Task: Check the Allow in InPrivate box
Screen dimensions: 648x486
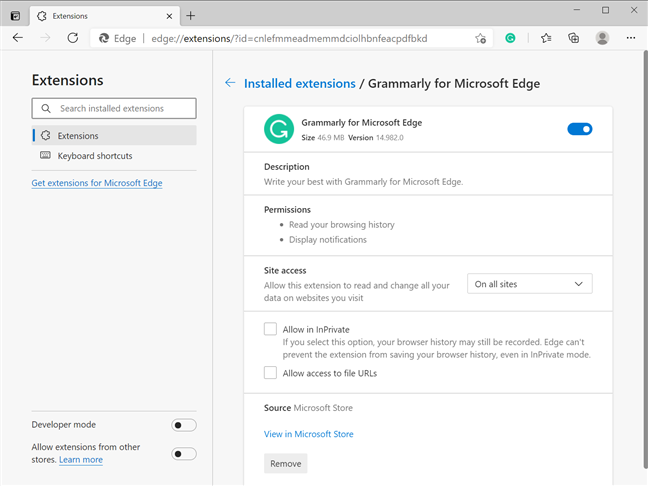Action: click(x=270, y=329)
